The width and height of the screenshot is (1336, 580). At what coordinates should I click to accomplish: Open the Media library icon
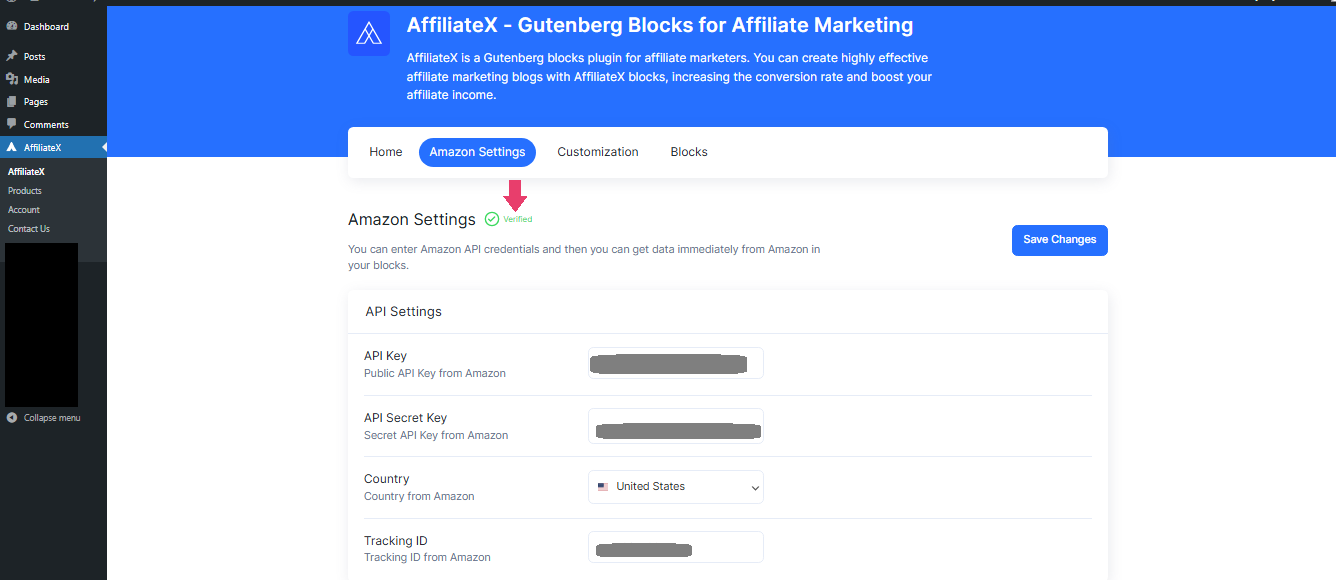click(x=13, y=78)
